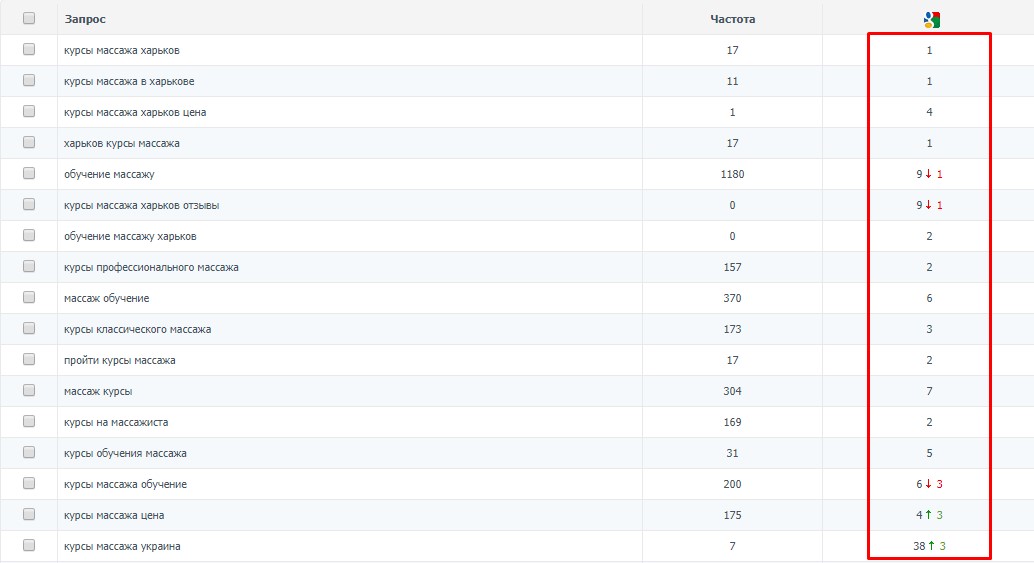Select checkbox for 'обучение массажу' row
Image resolution: width=1034 pixels, height=563 pixels.
click(x=29, y=173)
